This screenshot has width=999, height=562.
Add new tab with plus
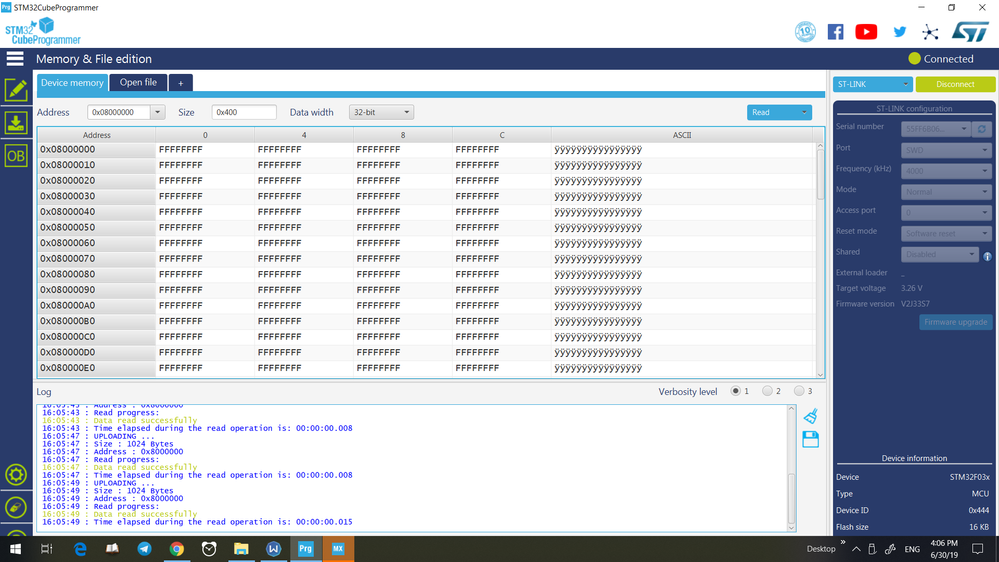pyautogui.click(x=180, y=83)
